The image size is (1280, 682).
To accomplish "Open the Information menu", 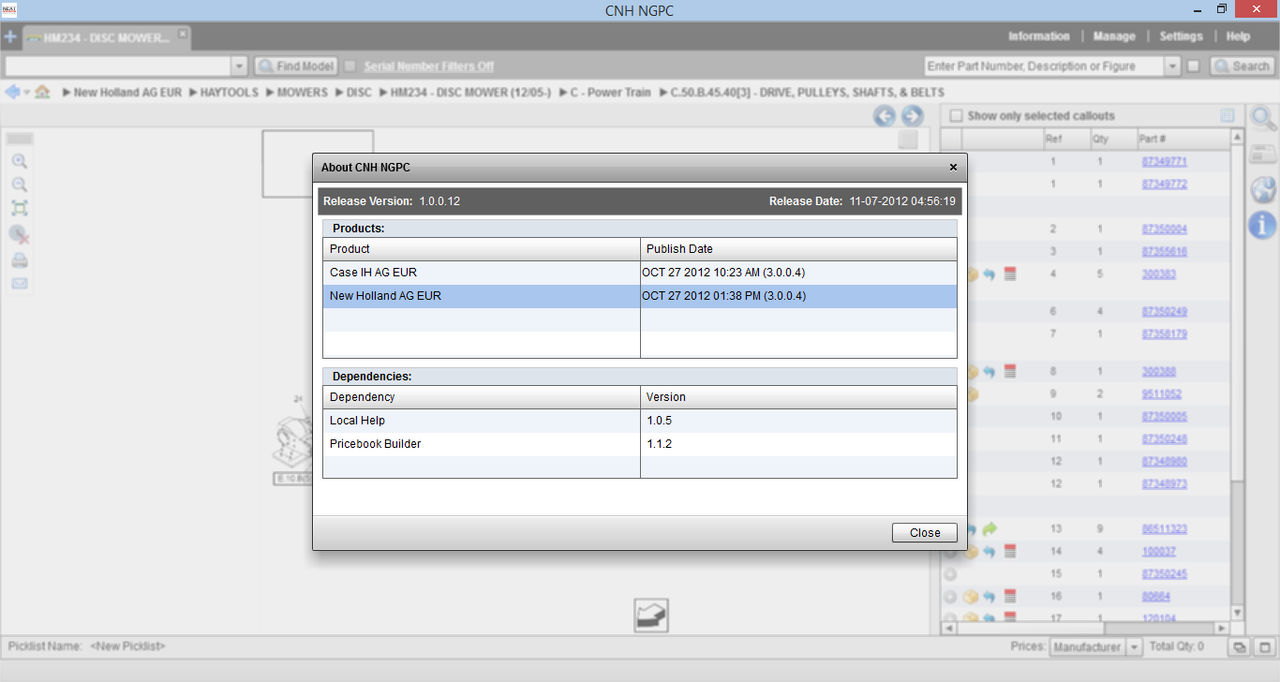I will 1038,36.
